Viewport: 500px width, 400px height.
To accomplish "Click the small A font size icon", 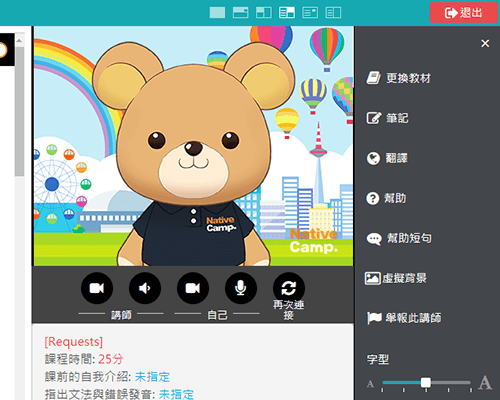I will [370, 384].
